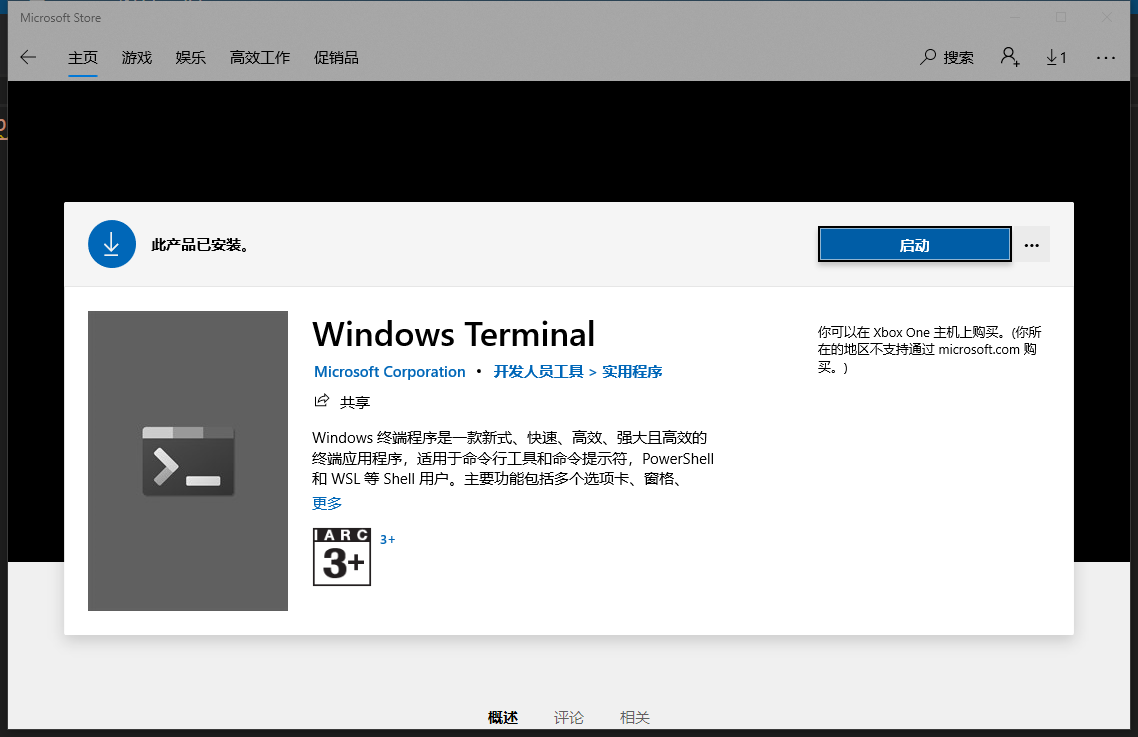Click the 搜索 search button
Image resolution: width=1138 pixels, height=737 pixels.
click(947, 57)
